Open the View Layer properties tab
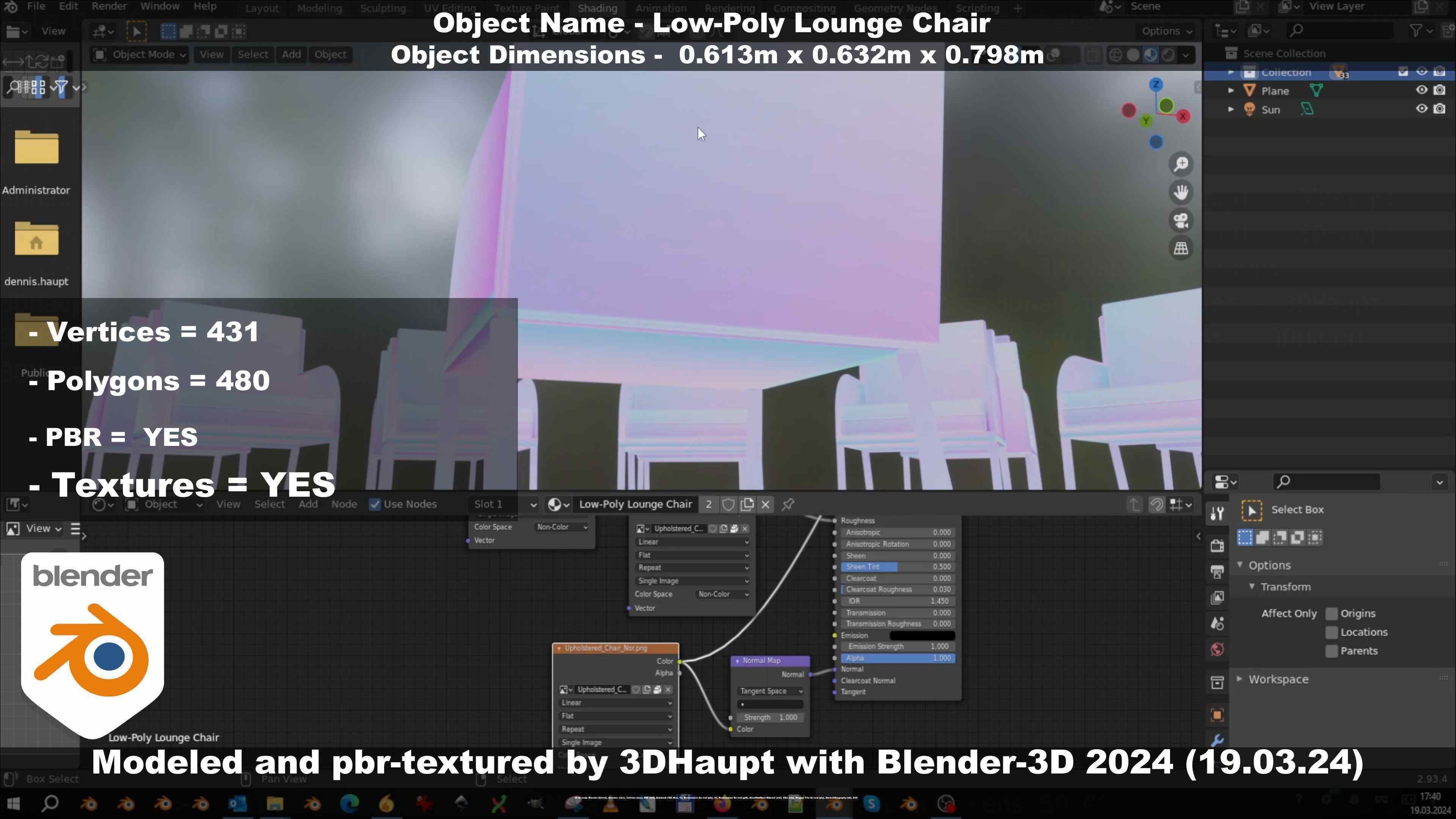The height and width of the screenshot is (819, 1456). pos(1217,598)
